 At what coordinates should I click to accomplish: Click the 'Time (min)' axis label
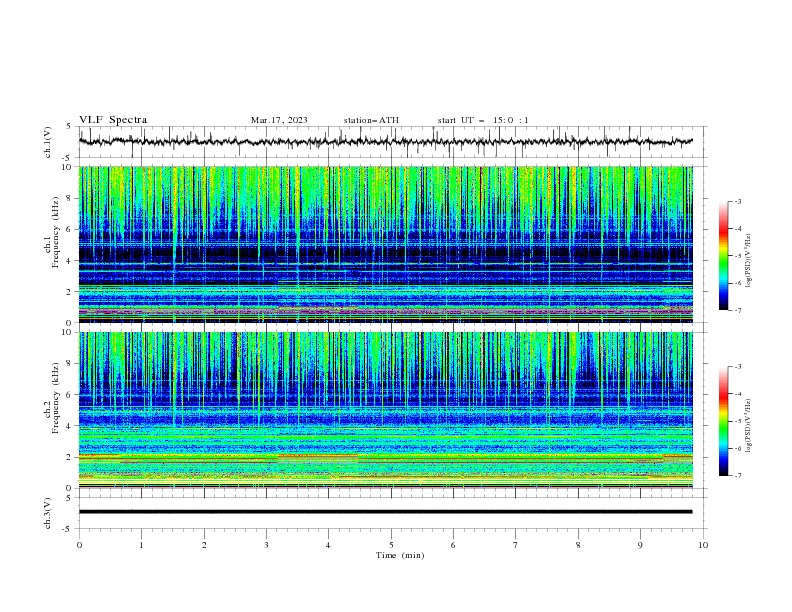click(400, 555)
